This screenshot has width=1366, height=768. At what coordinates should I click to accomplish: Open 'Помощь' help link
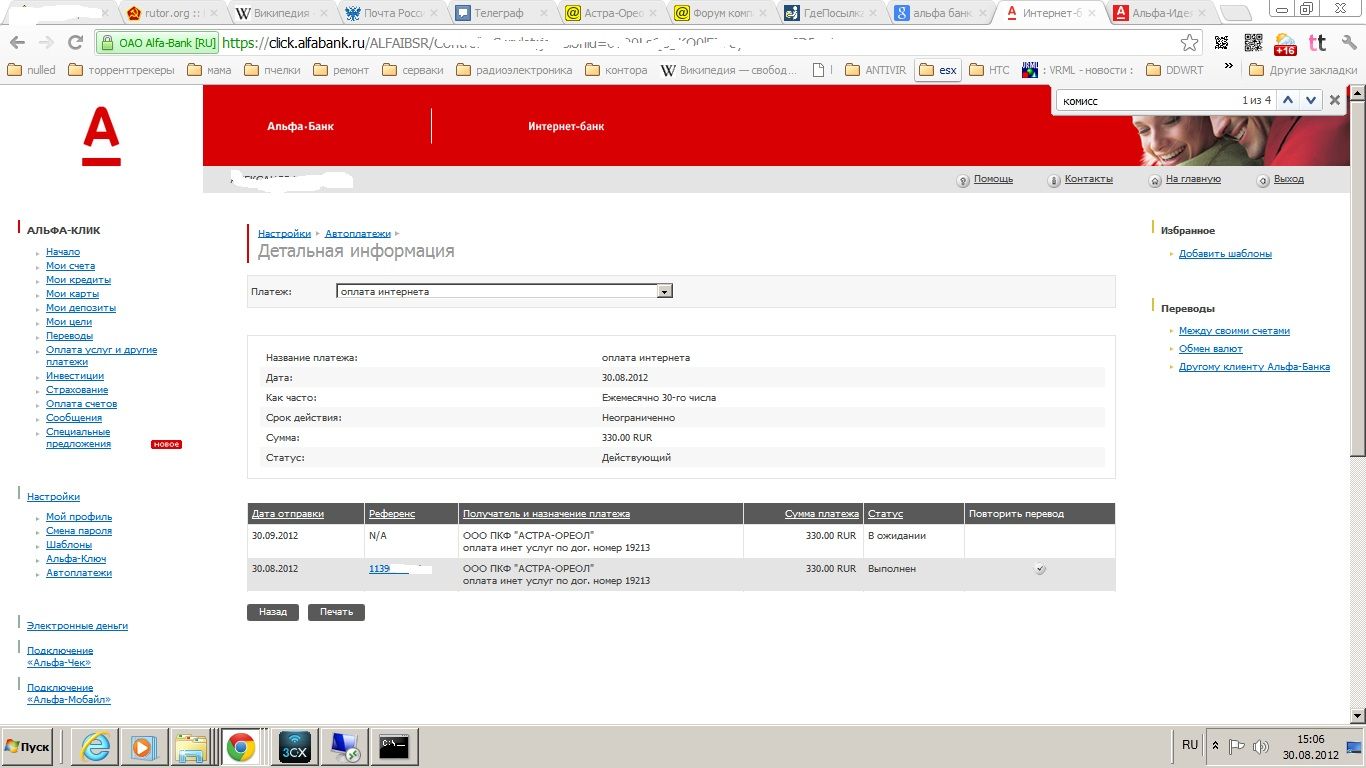(x=994, y=179)
